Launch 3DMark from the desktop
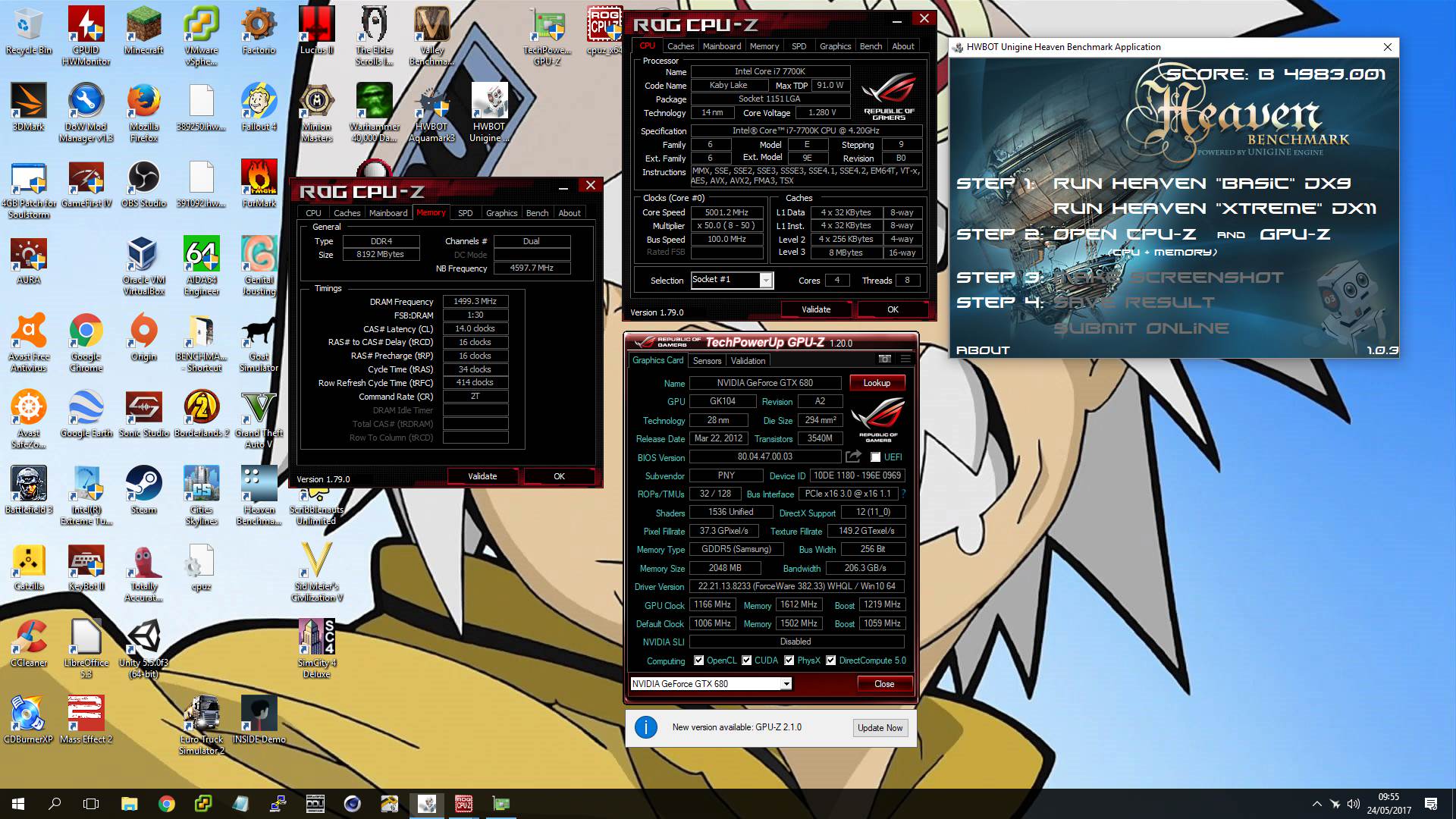This screenshot has width=1456, height=819. tap(29, 107)
